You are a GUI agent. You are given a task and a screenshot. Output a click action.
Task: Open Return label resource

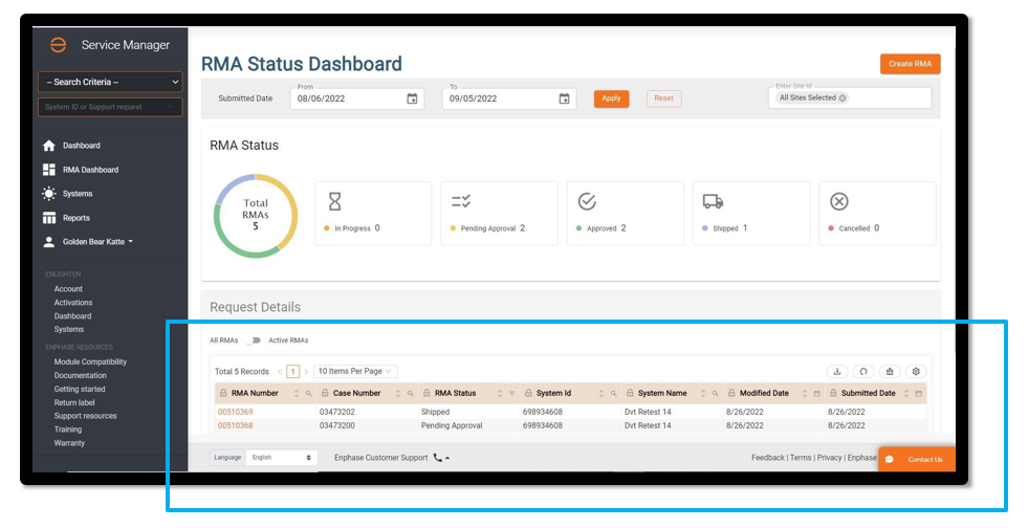tap(74, 403)
